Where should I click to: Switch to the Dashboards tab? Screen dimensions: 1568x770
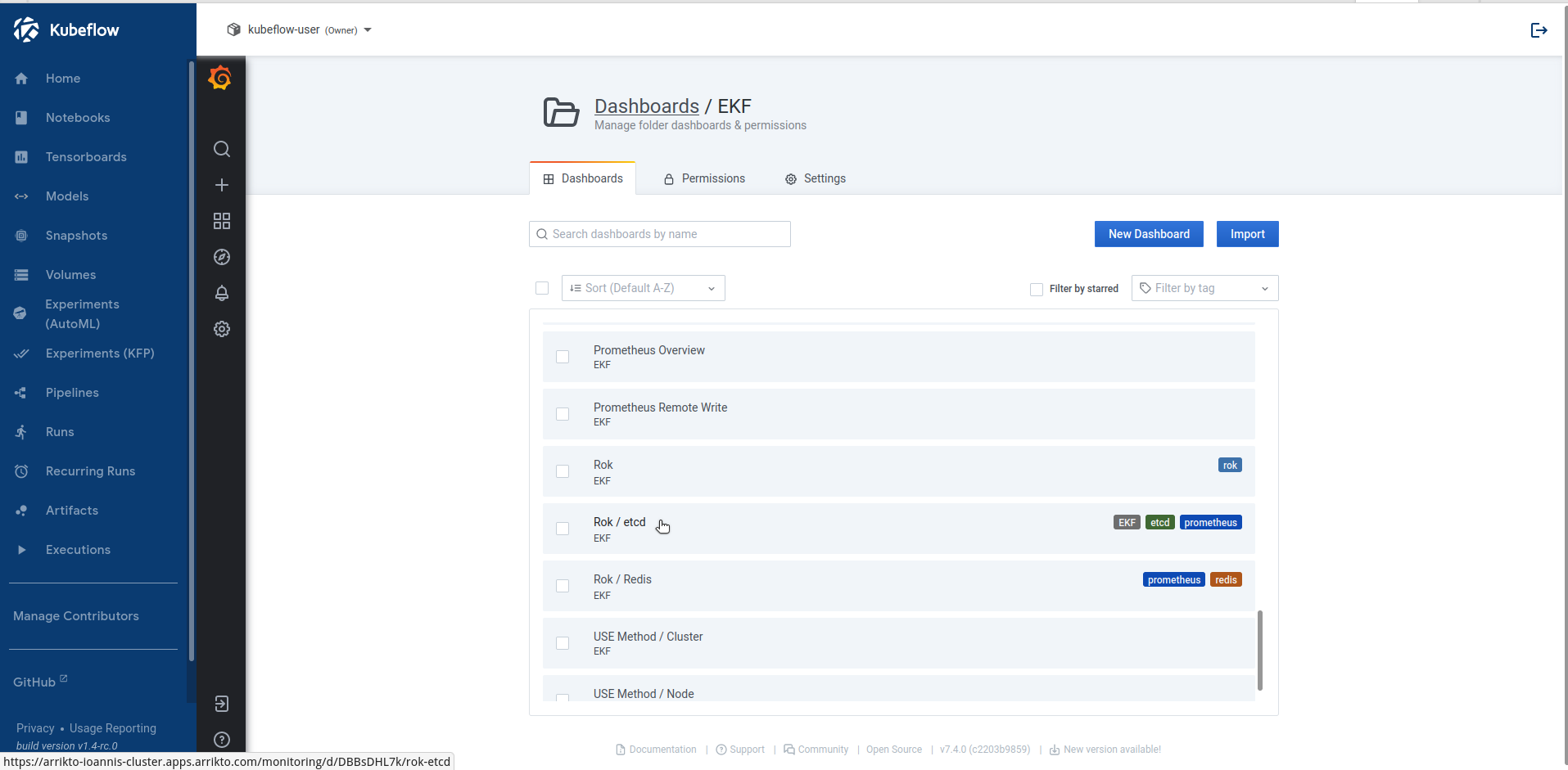583,178
